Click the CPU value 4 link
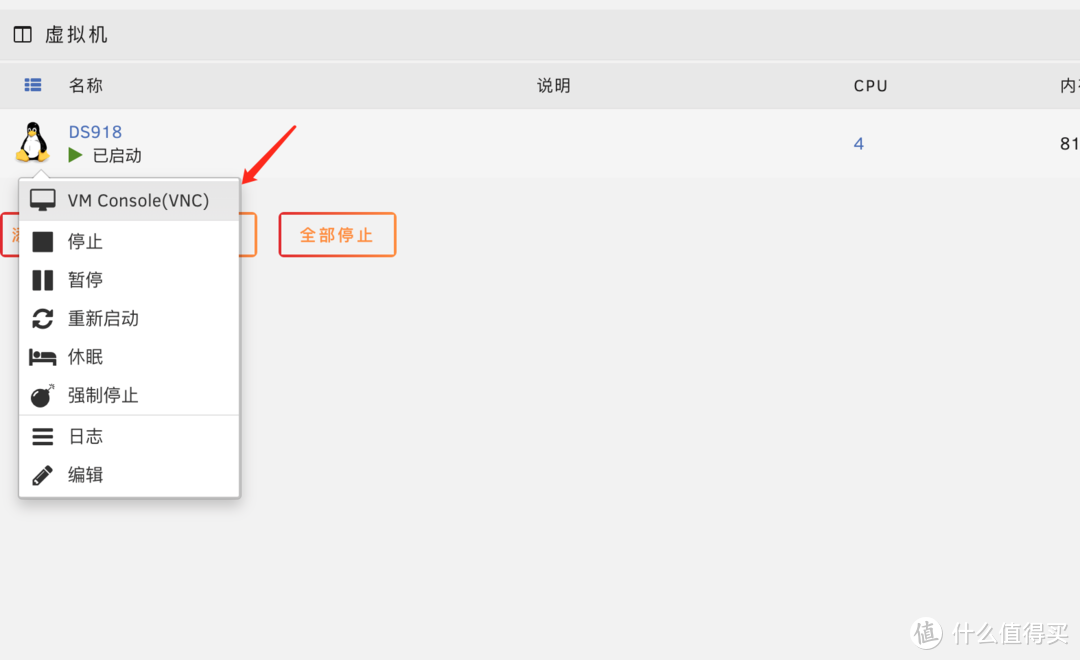 (x=859, y=143)
